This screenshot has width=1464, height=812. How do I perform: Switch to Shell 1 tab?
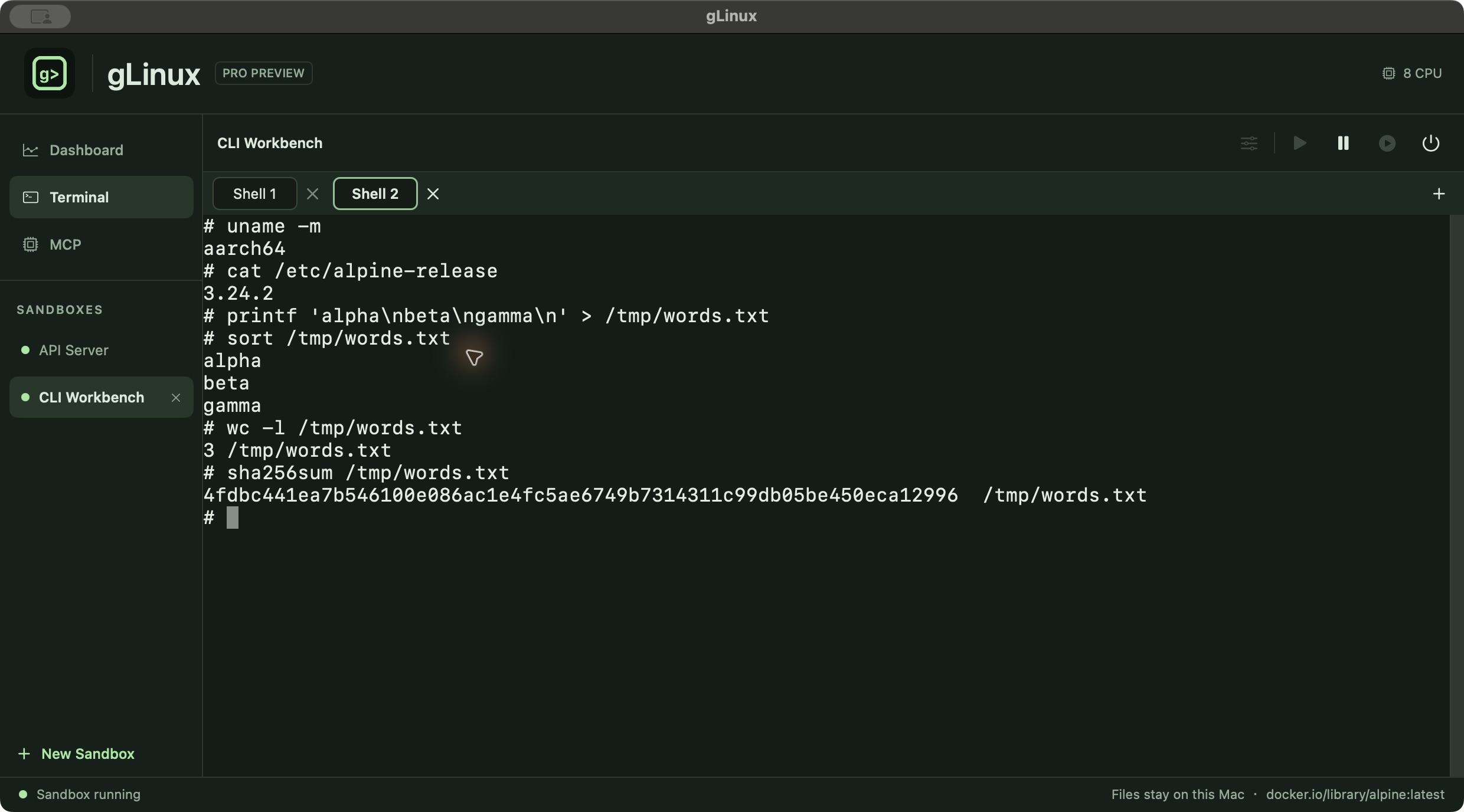click(x=254, y=194)
